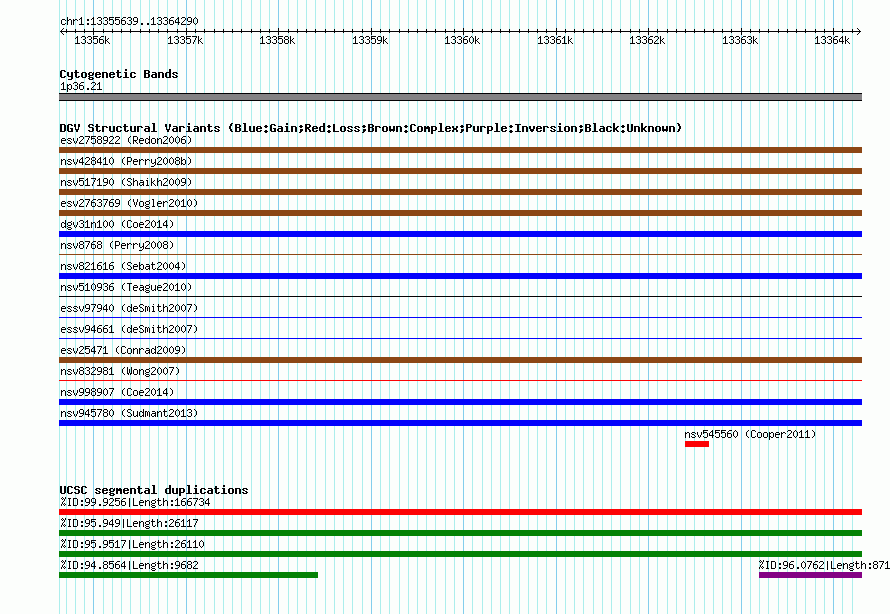Click the 13363k ruler tick label
Viewport: 890px width, 614px height.
point(740,40)
